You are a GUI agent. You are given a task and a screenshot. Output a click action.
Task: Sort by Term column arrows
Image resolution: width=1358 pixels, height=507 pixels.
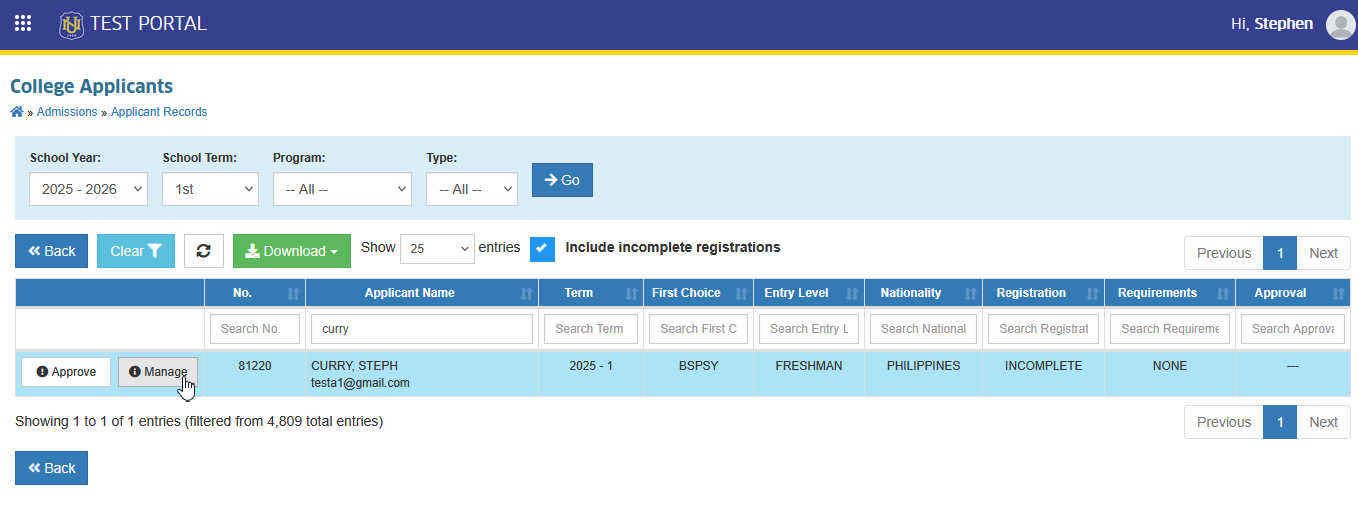631,293
